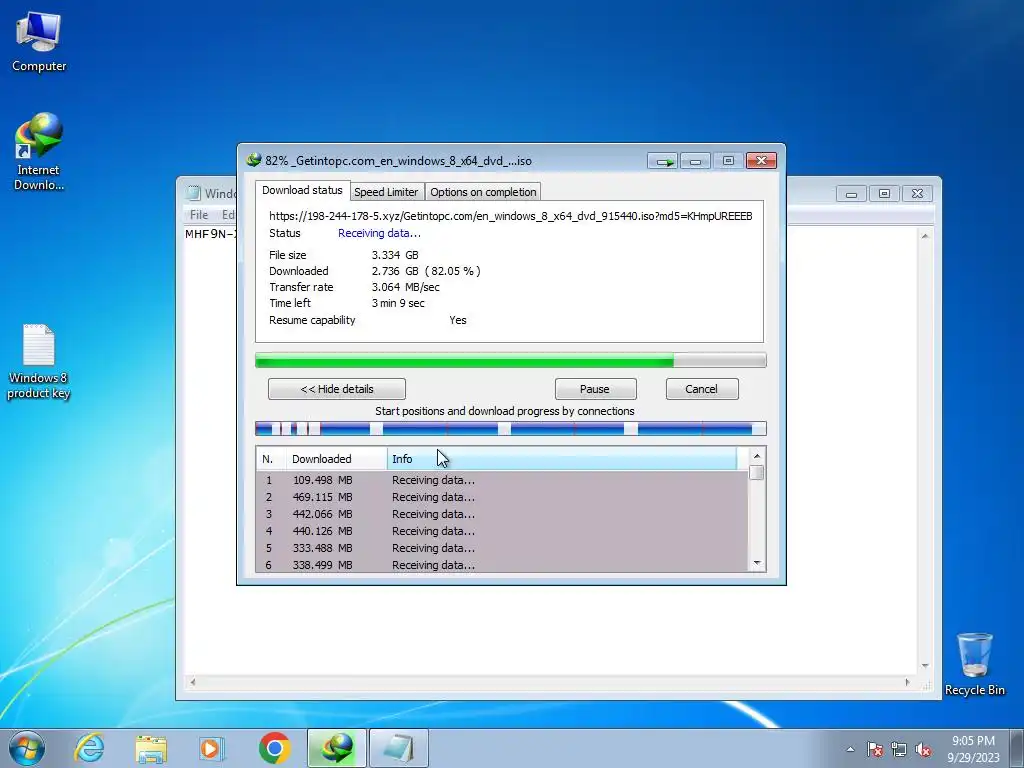
Task: Select connection row 338.499 MB
Action: pyautogui.click(x=502, y=565)
